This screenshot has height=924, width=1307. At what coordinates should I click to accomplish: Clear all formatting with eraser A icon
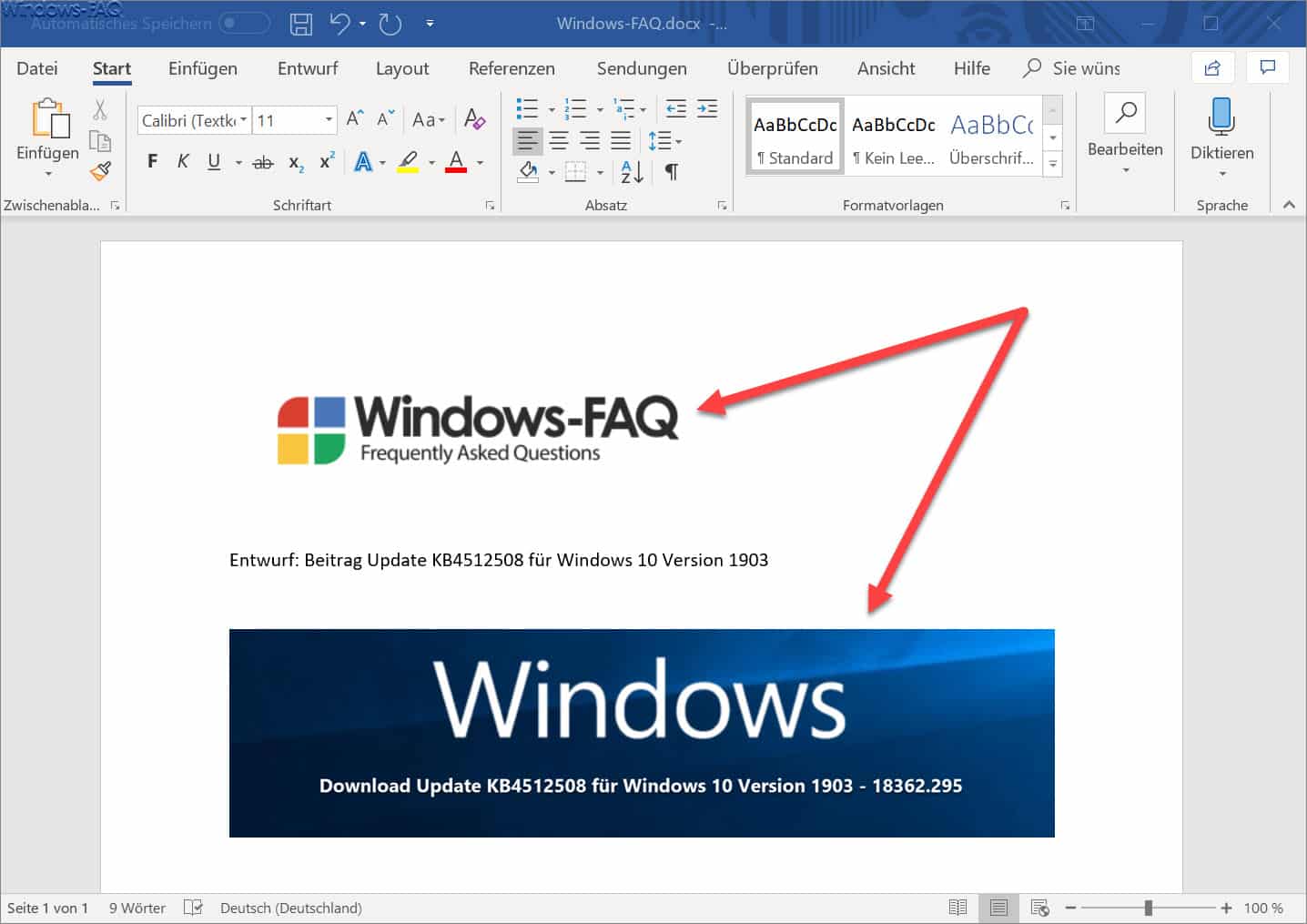point(474,118)
